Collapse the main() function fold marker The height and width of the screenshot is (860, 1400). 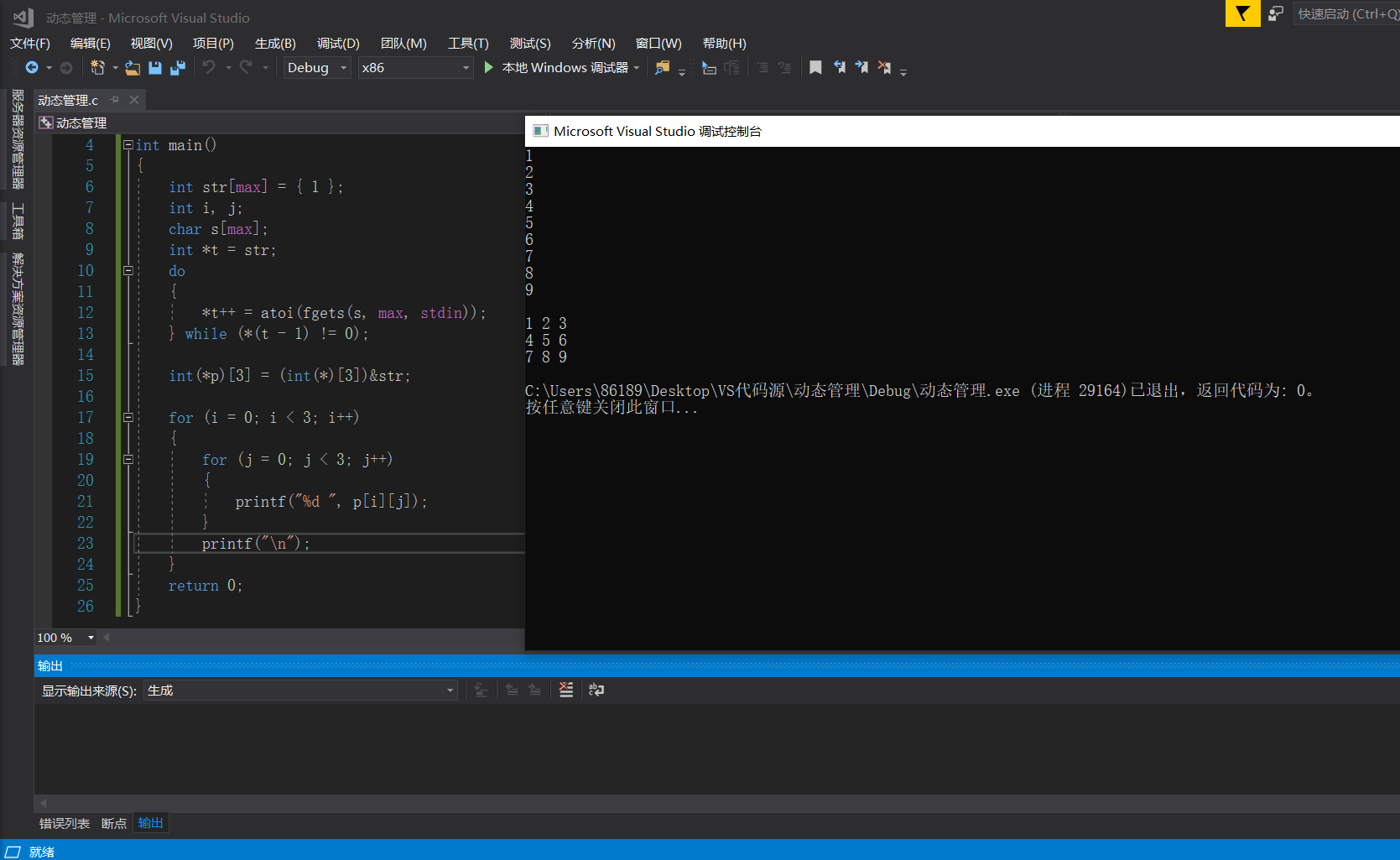coord(128,145)
